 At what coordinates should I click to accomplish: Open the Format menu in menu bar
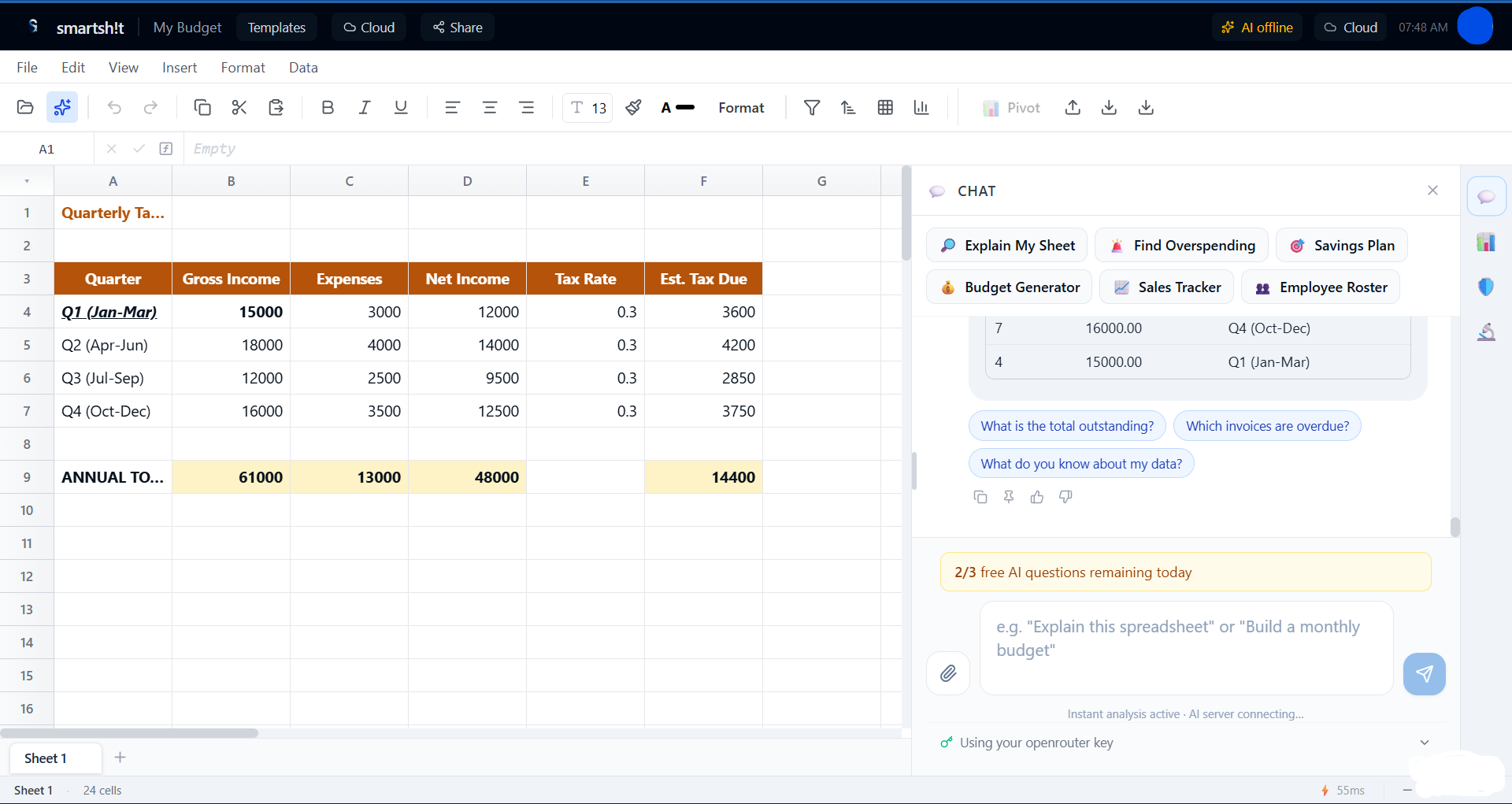tap(243, 68)
